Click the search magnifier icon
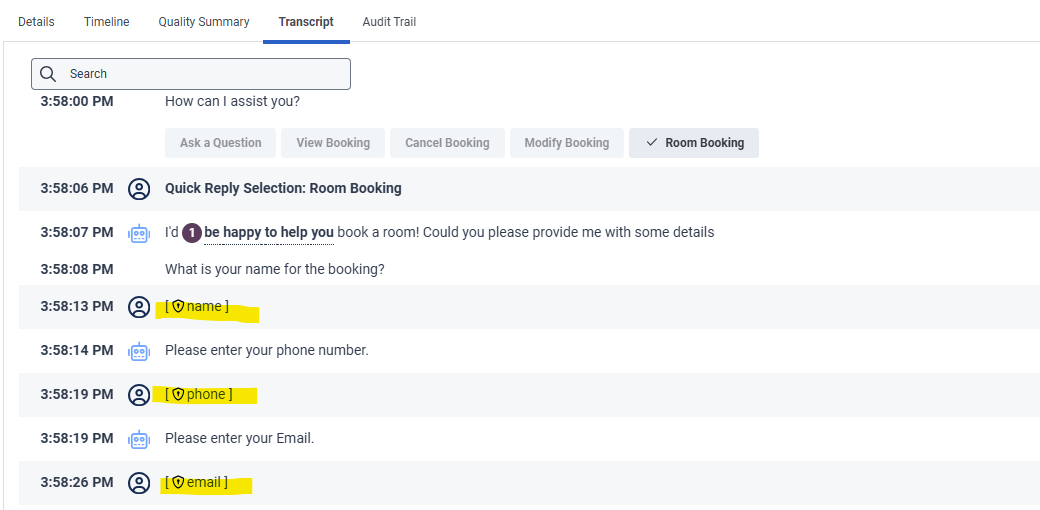This screenshot has height=510, width=1040. point(48,74)
